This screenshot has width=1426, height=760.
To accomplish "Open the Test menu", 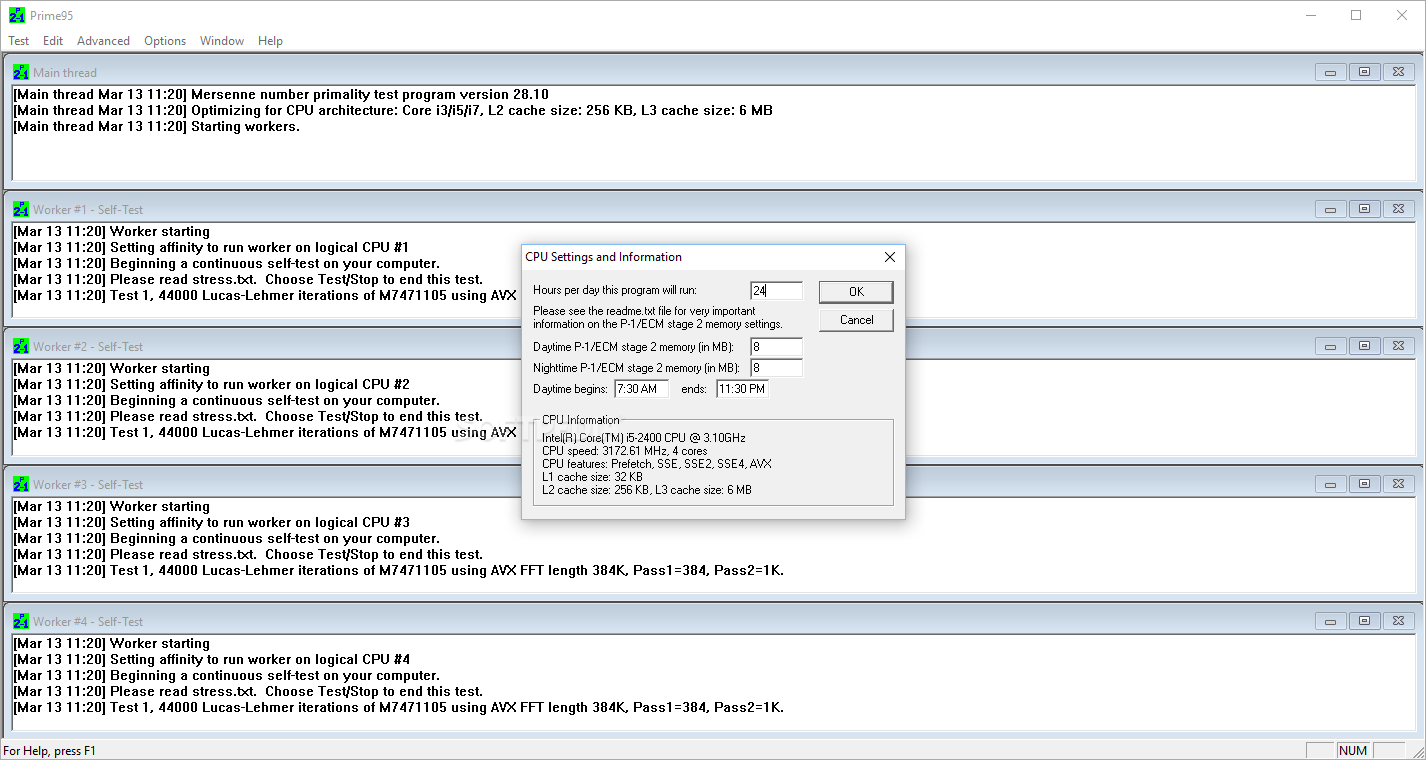I will pyautogui.click(x=19, y=41).
